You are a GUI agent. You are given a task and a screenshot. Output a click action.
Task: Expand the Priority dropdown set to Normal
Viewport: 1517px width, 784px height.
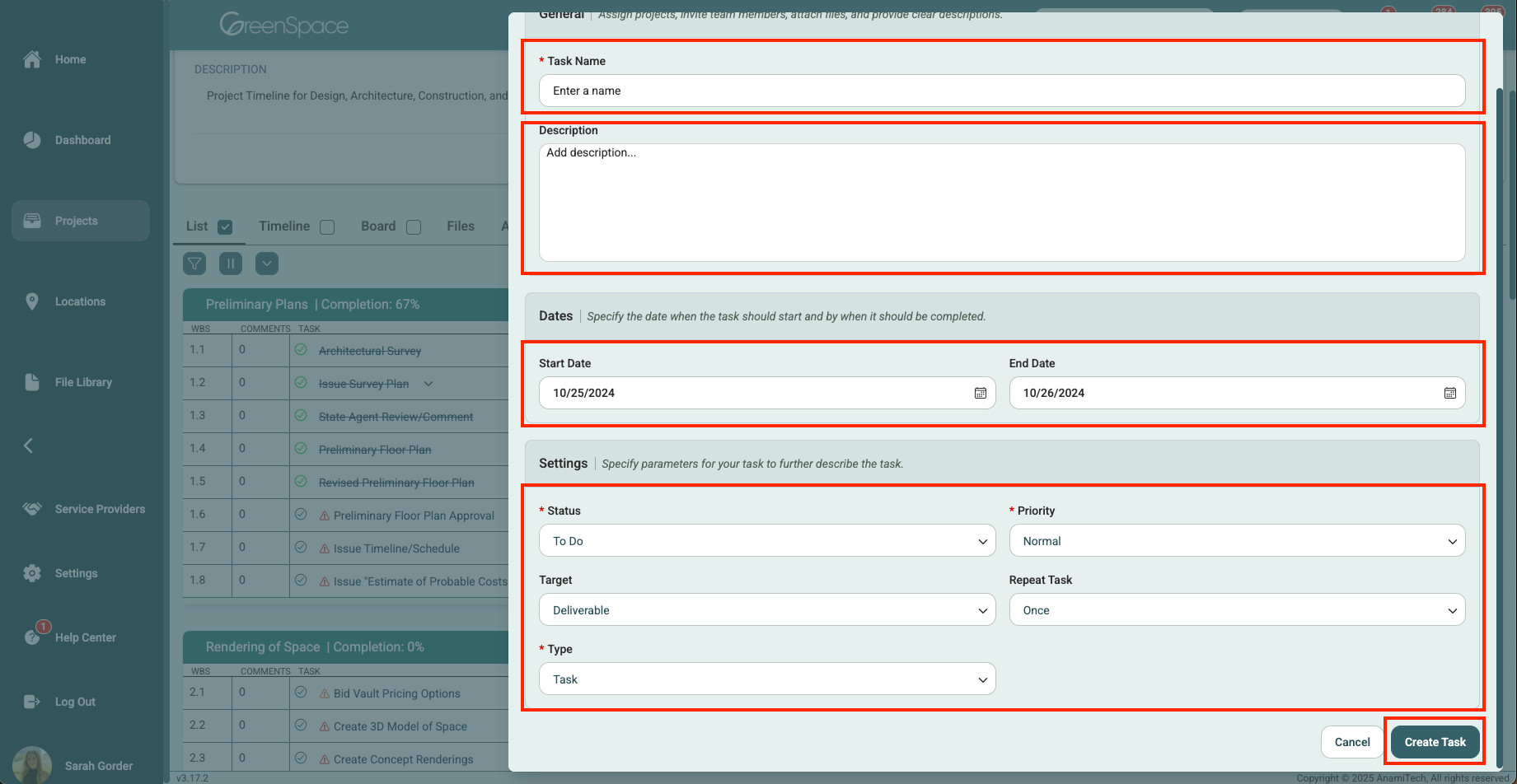[x=1236, y=541]
